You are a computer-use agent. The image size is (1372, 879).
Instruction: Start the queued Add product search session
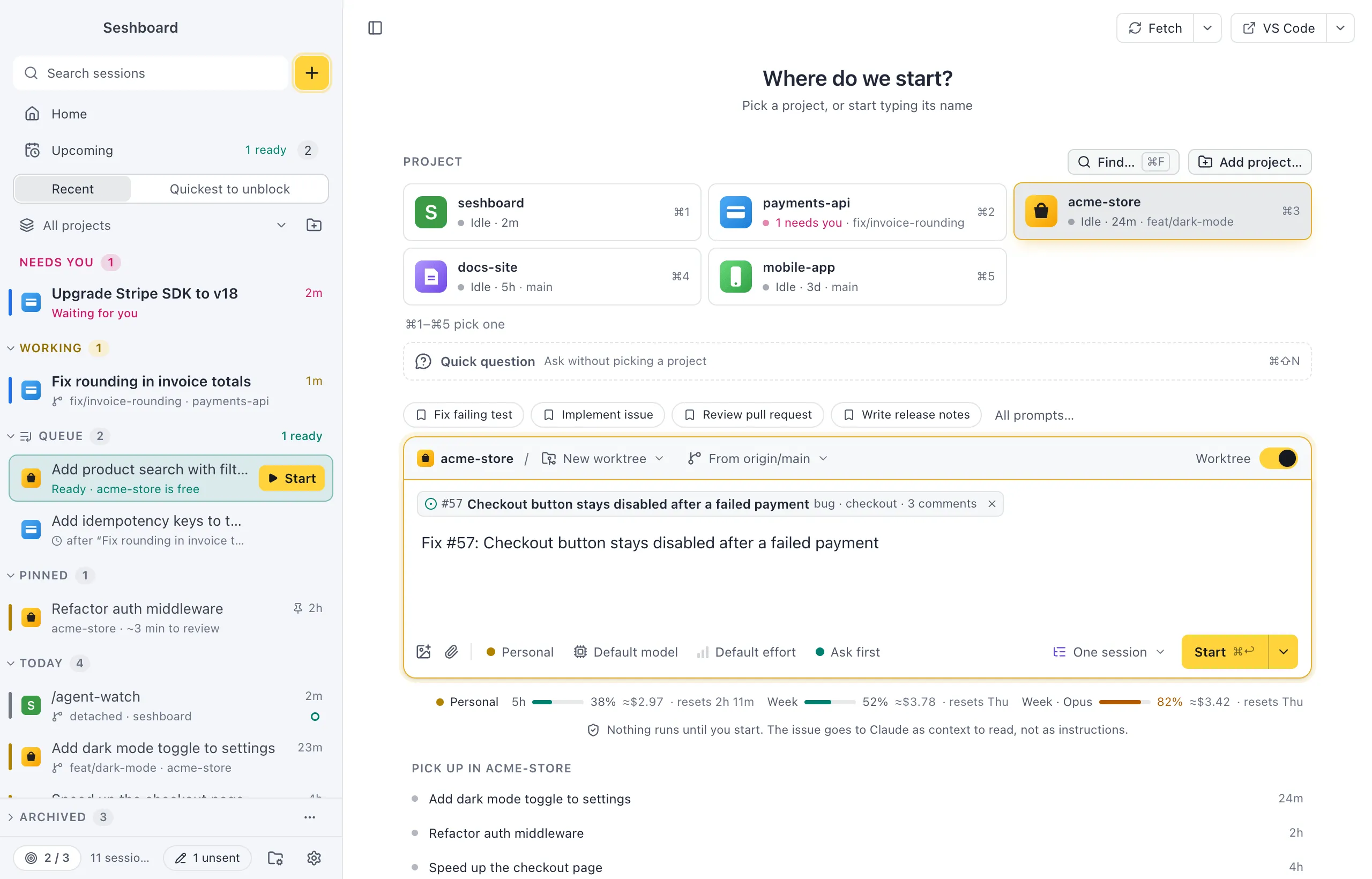(x=292, y=478)
